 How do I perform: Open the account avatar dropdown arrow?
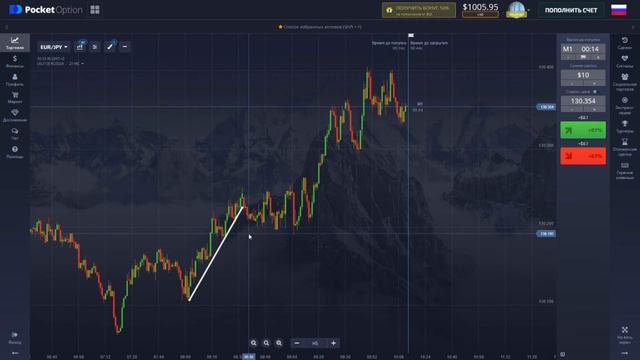pos(529,10)
